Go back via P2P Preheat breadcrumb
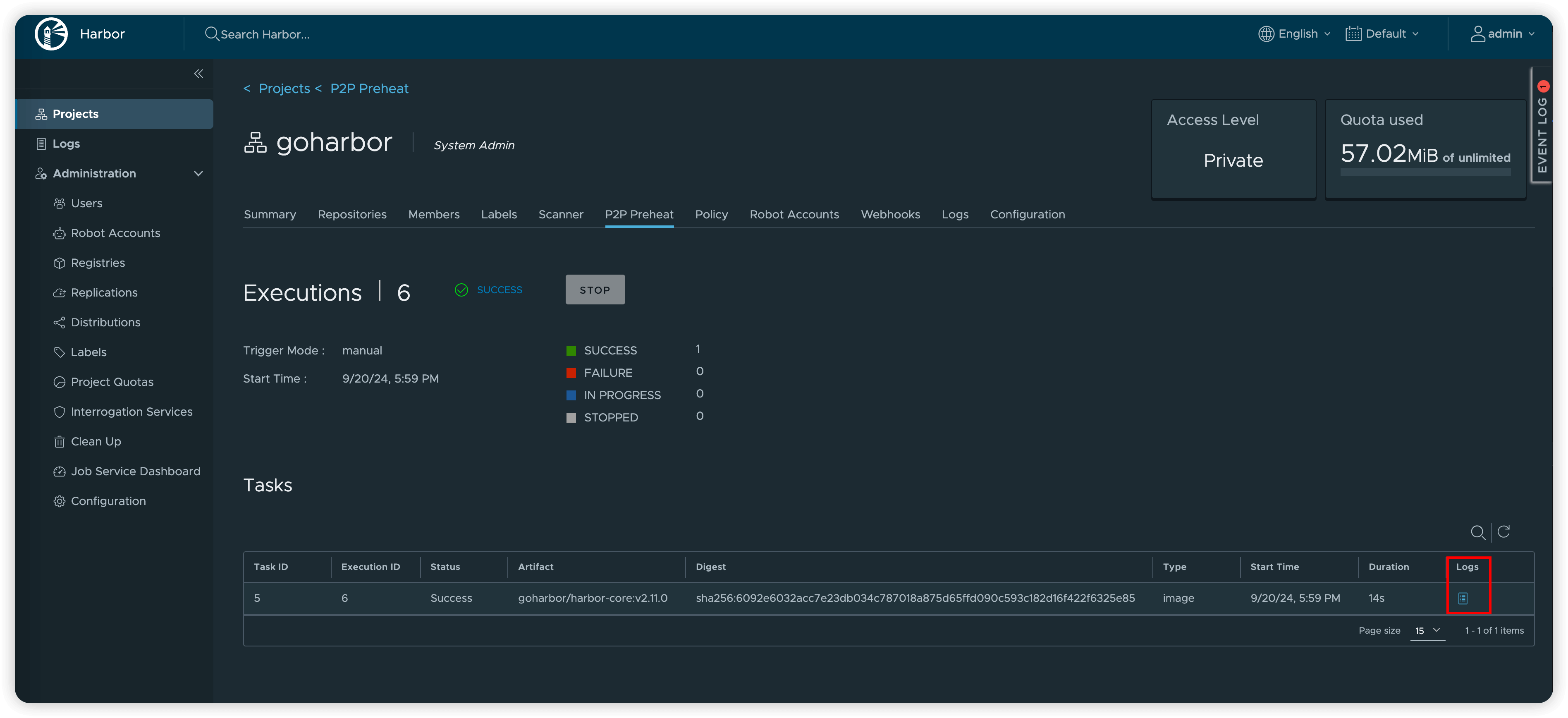 click(369, 89)
